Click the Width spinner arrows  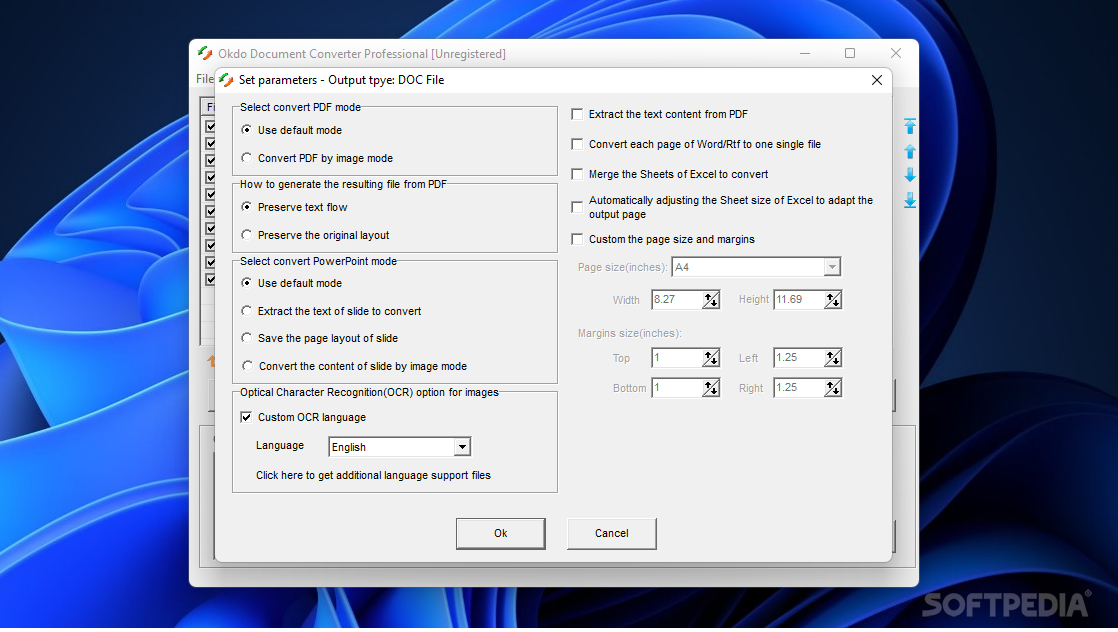[x=711, y=300]
